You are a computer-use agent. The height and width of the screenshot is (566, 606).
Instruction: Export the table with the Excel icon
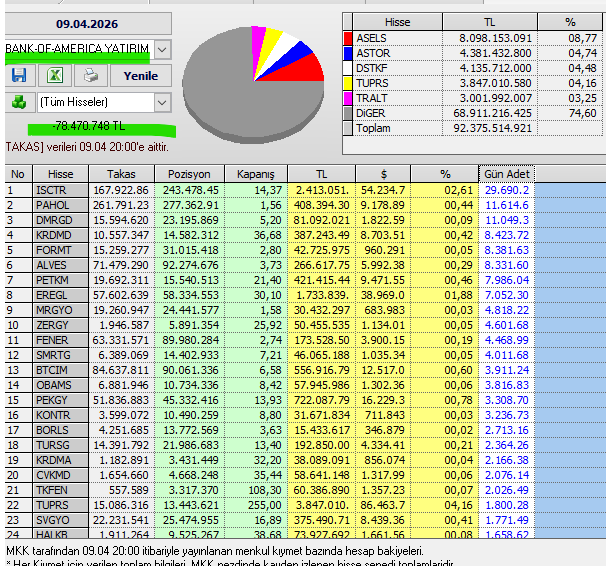(x=54, y=75)
